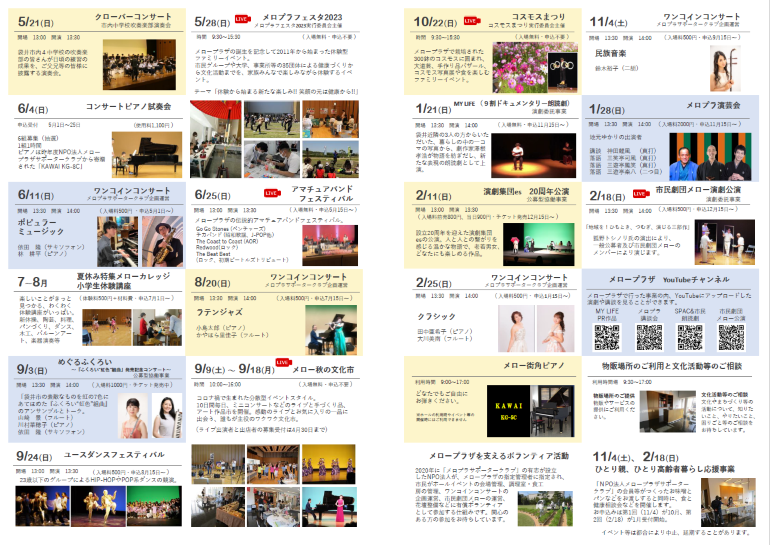Click the クローバーコンサート orchestra photo

150,64
